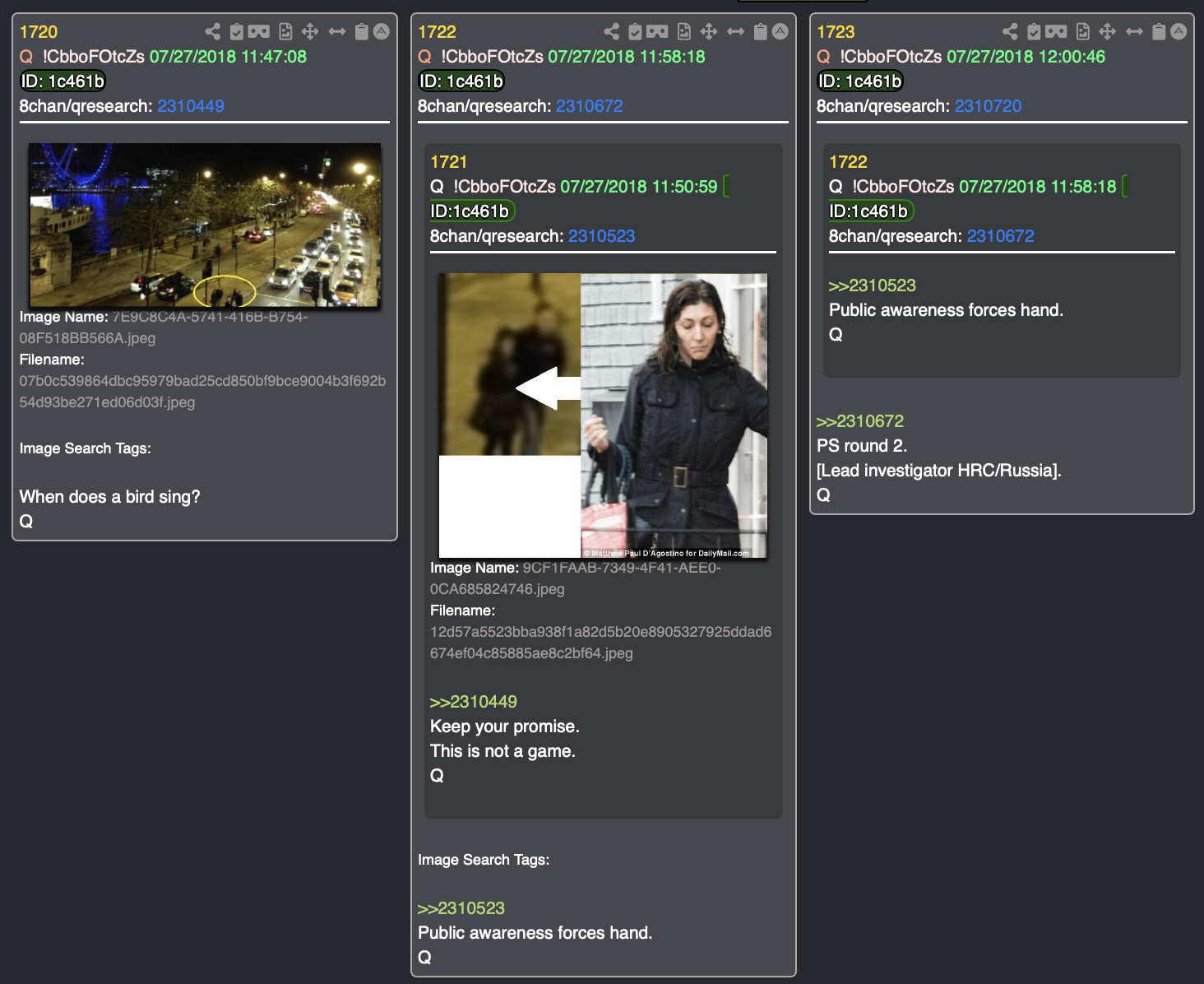Click image name 0CA685824746.jpeg
The width and height of the screenshot is (1204, 984).
pyautogui.click(x=497, y=589)
